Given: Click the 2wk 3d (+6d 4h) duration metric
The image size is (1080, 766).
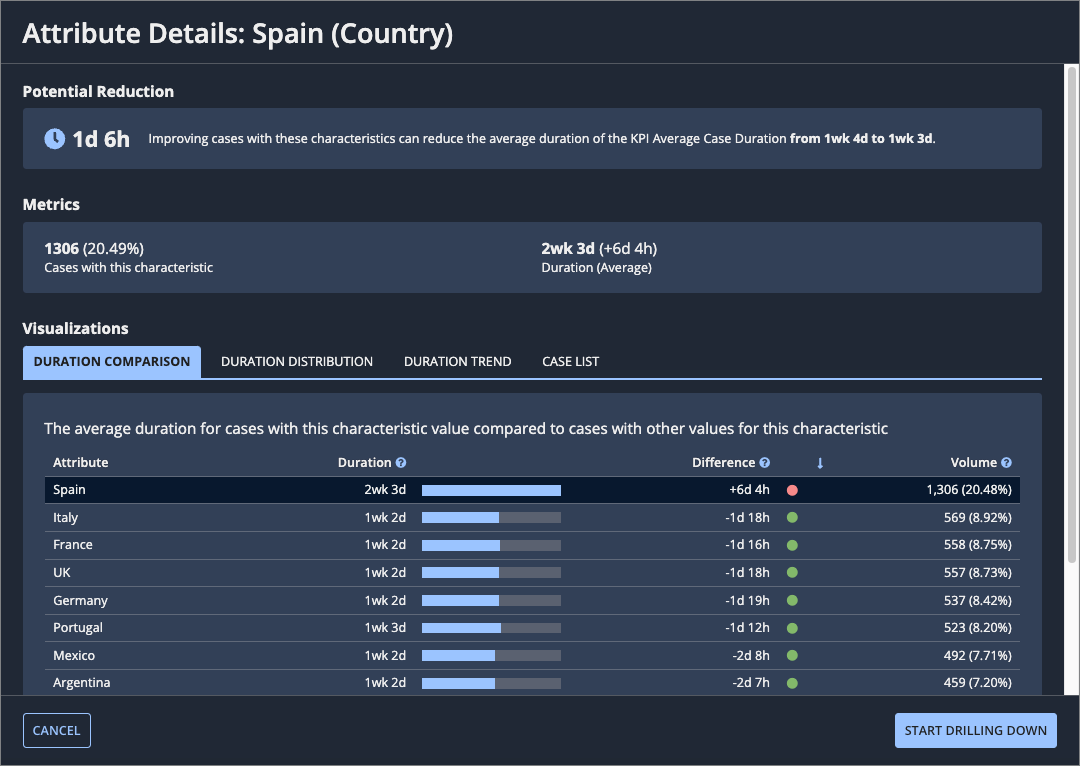Looking at the screenshot, I should [x=599, y=249].
